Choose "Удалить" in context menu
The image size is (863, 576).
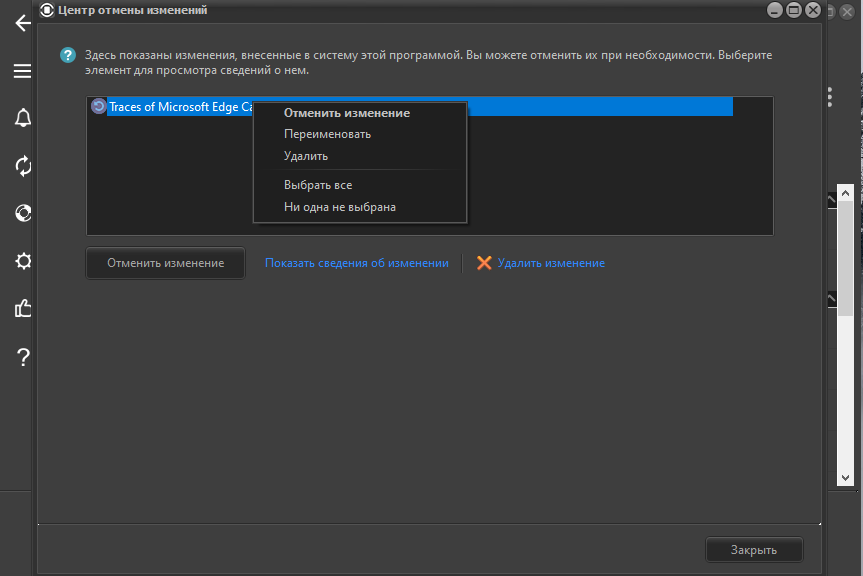(x=306, y=156)
